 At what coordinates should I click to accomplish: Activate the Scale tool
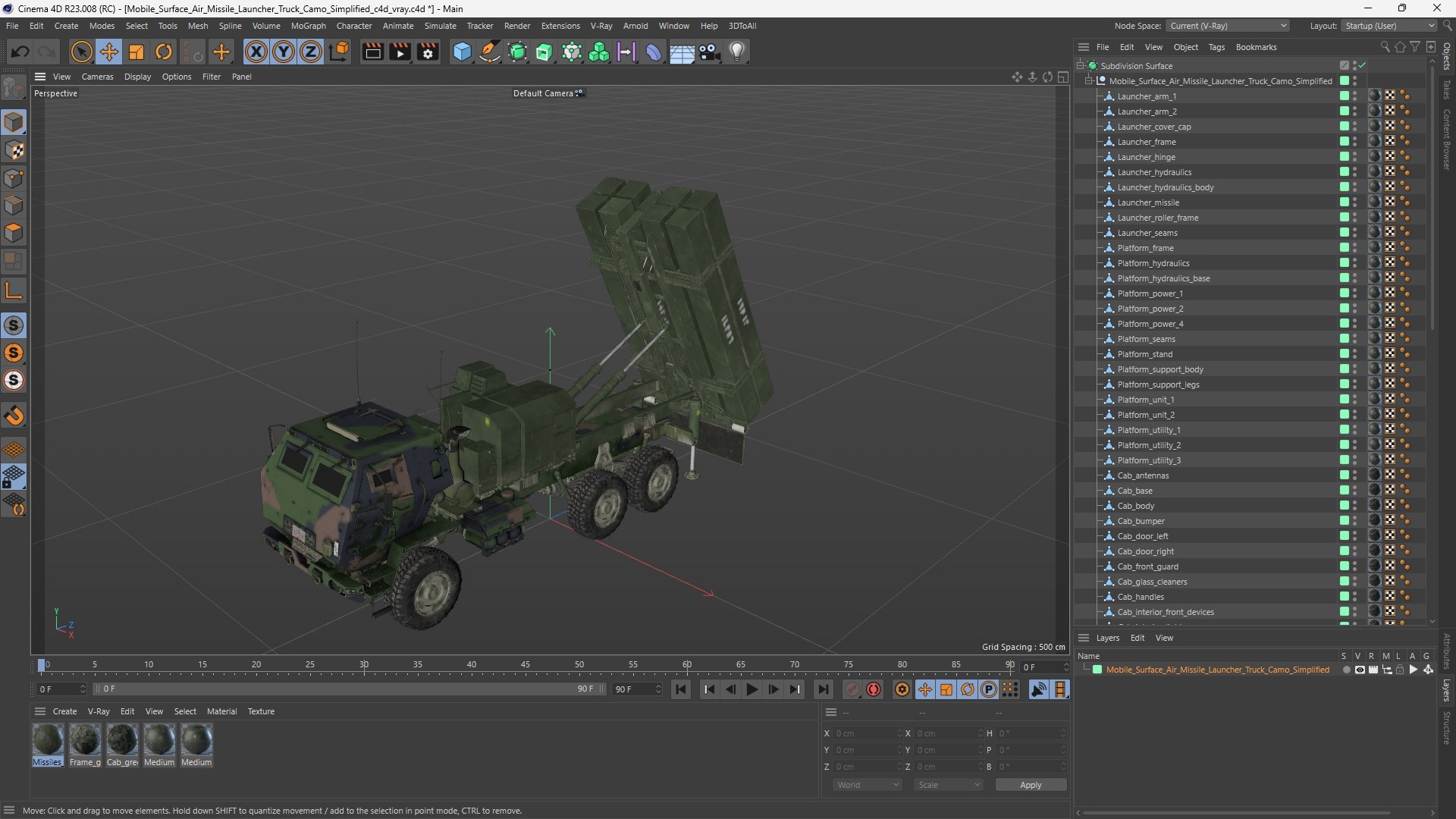coord(136,52)
